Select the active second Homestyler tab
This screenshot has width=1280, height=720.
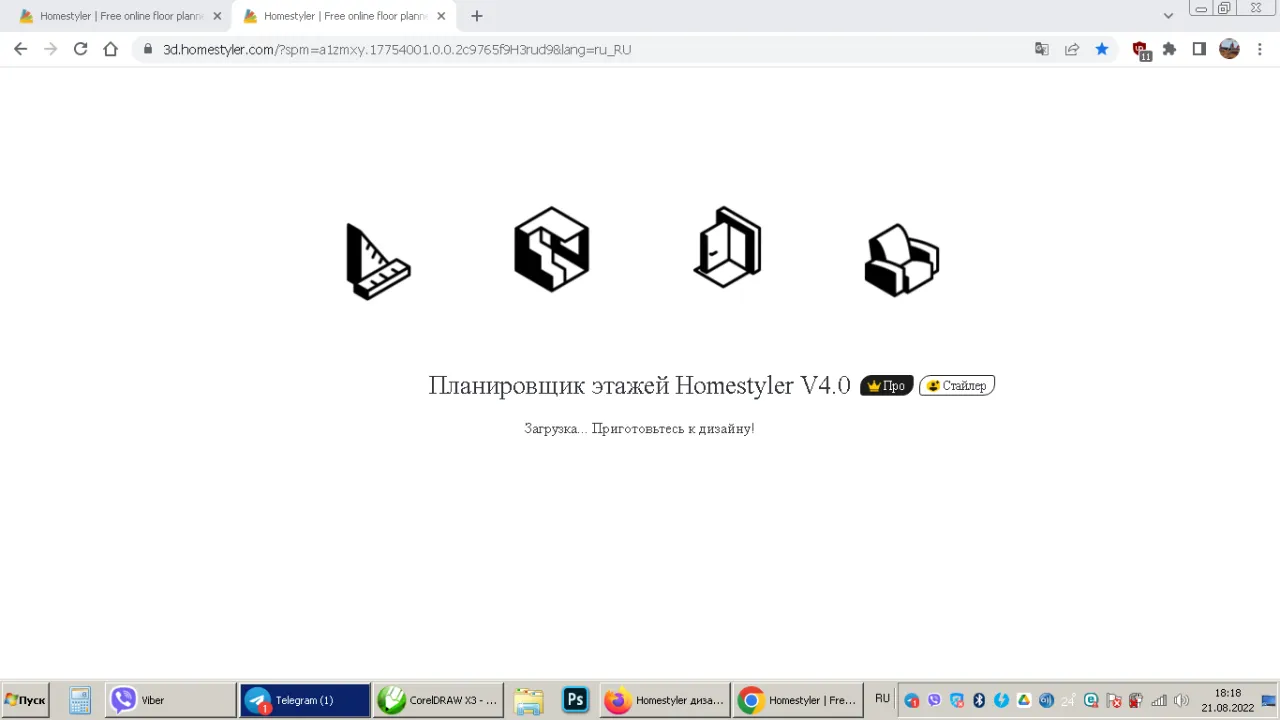(x=345, y=16)
